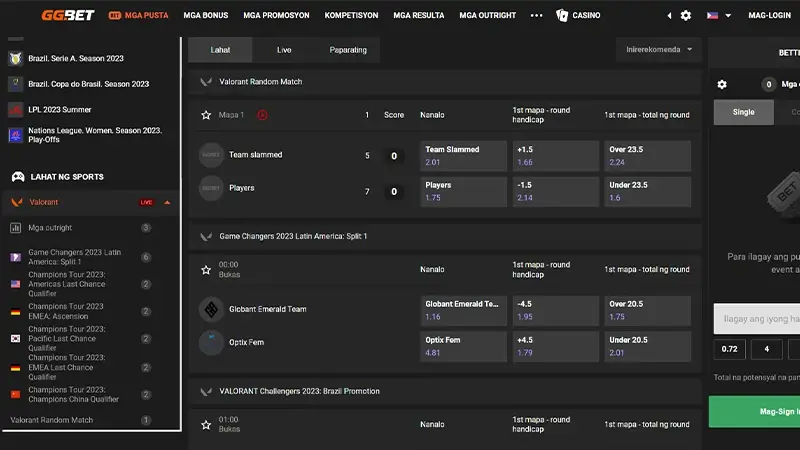Image resolution: width=800 pixels, height=450 pixels.
Task: Click the bet amount input field
Action: 757,318
